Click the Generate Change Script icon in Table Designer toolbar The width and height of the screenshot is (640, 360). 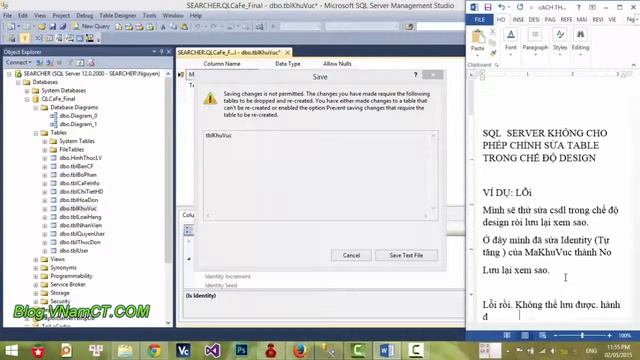[x=11, y=38]
